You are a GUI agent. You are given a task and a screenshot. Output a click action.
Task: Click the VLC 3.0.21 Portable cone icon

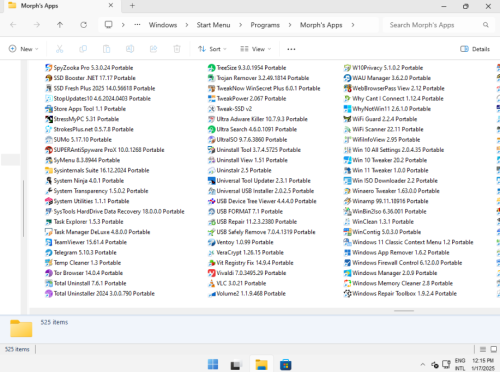tap(211, 283)
